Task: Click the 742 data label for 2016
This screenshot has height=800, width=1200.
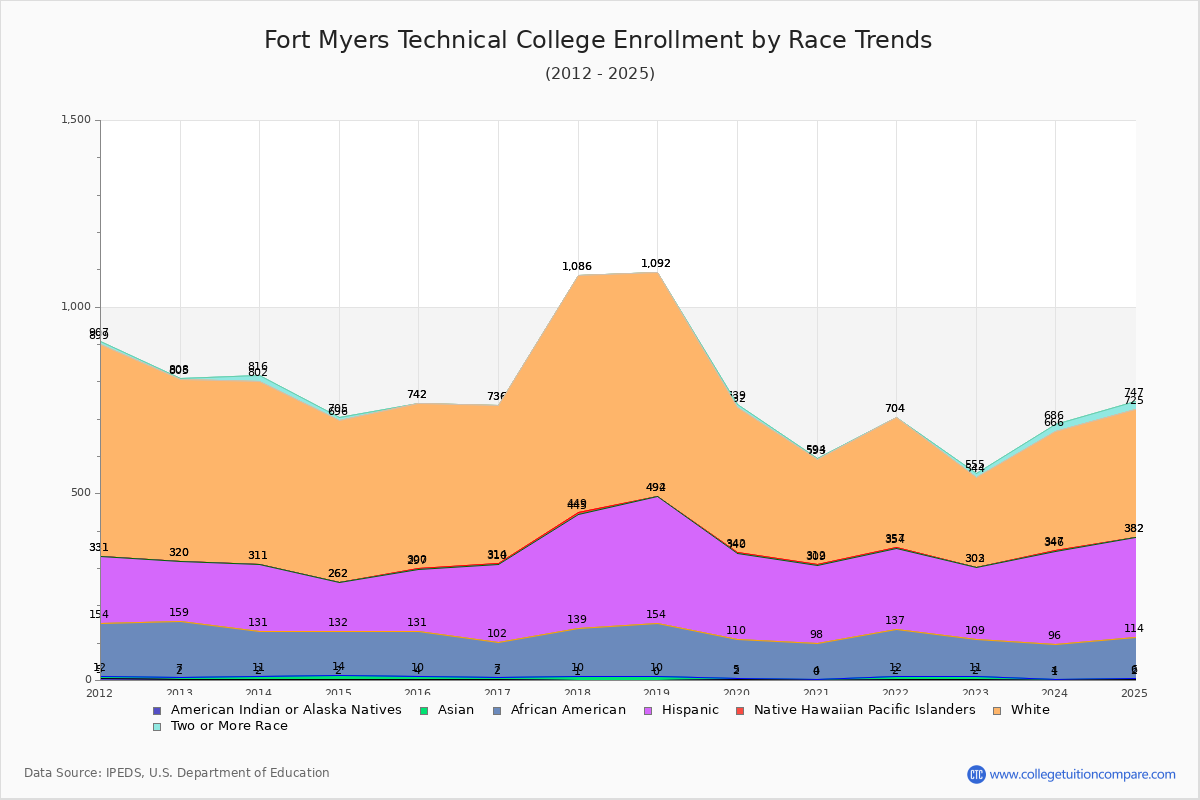Action: (x=417, y=395)
